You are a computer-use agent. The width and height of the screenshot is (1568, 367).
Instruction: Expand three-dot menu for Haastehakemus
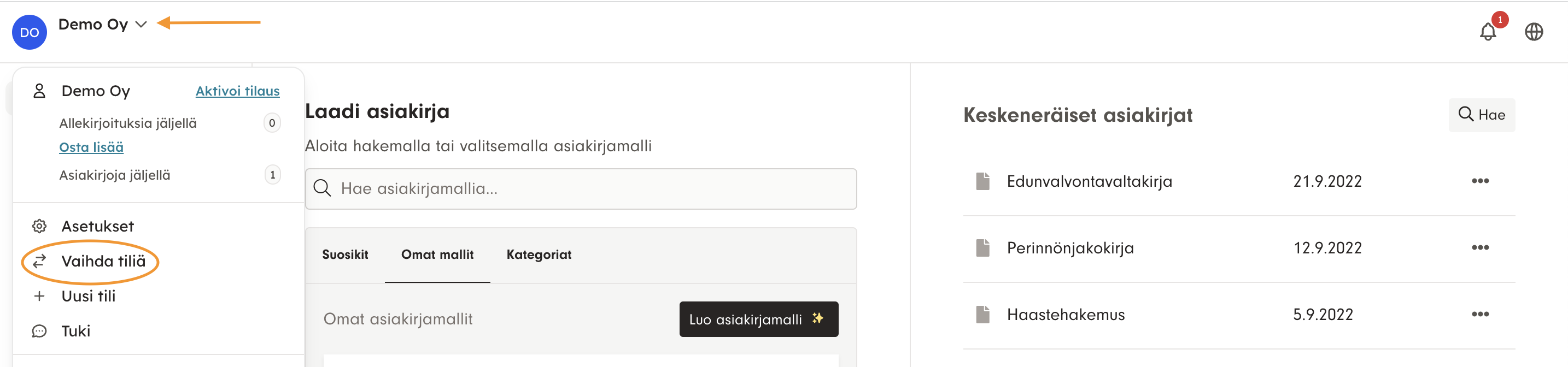click(x=1480, y=315)
